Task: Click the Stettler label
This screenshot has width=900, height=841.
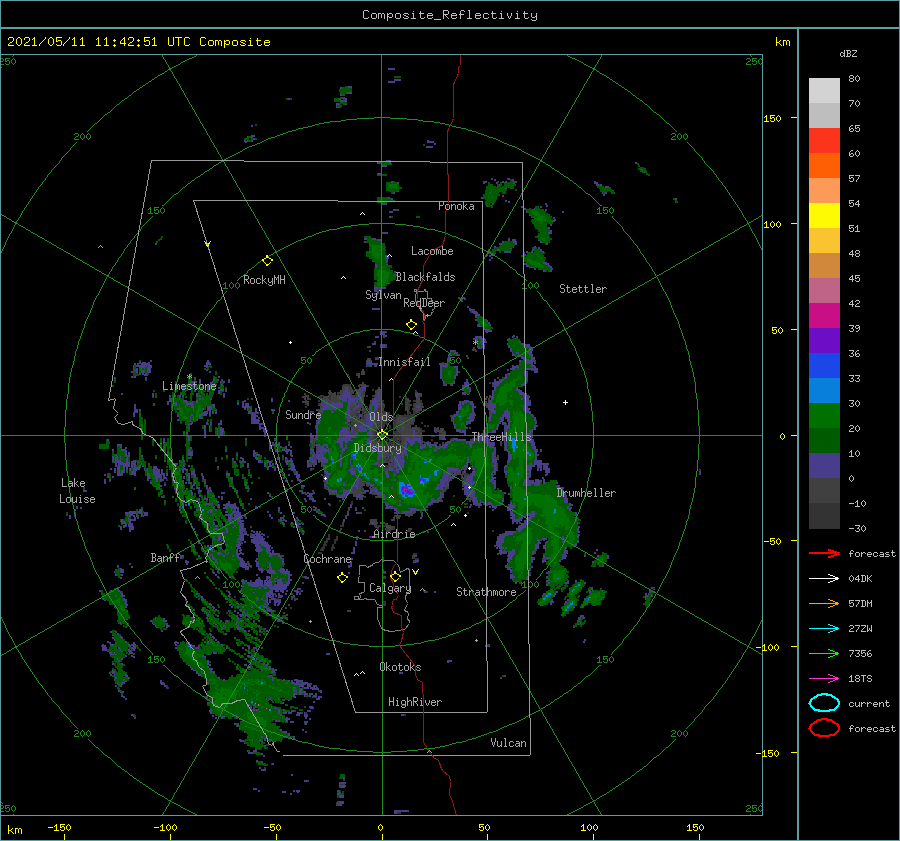Action: point(583,289)
